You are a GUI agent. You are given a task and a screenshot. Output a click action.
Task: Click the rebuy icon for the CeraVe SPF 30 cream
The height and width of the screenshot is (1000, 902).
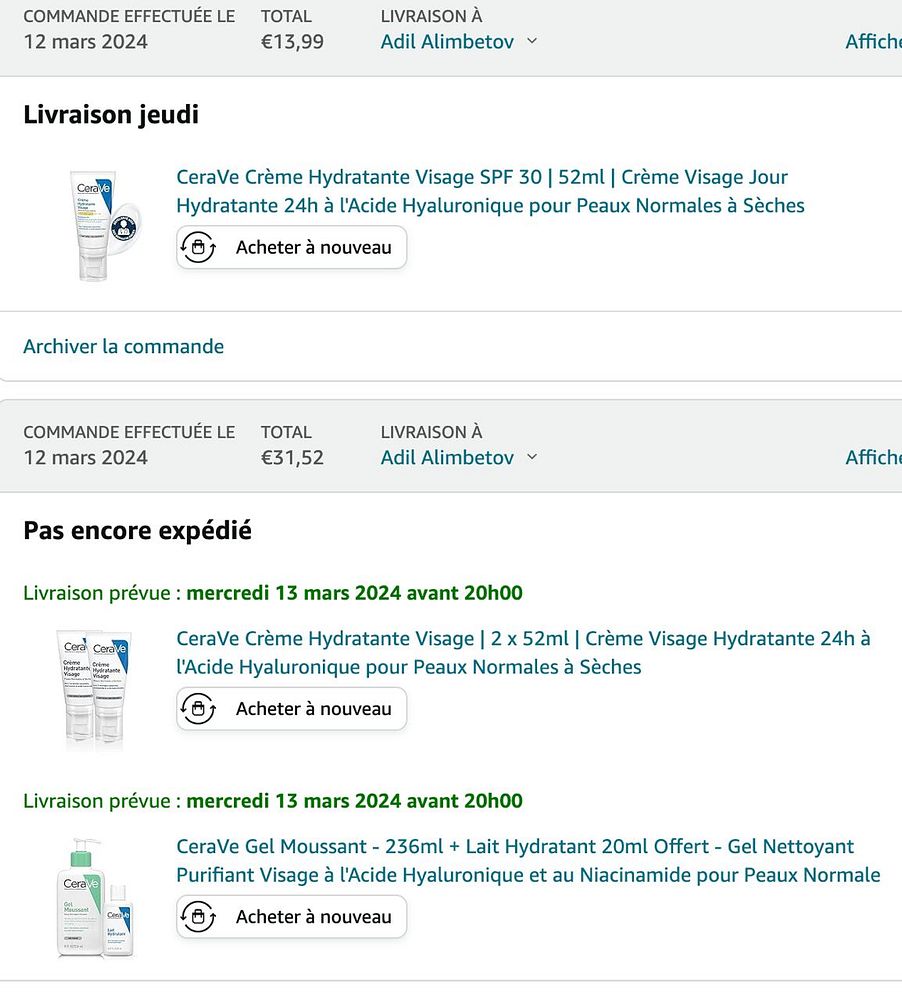point(198,247)
